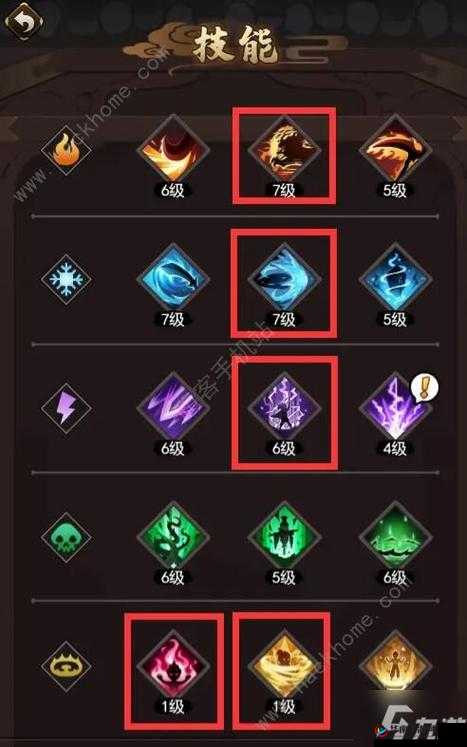Image resolution: width=467 pixels, height=747 pixels.
Task: Open the level 1 pink flame skill
Action: pyautogui.click(x=173, y=666)
